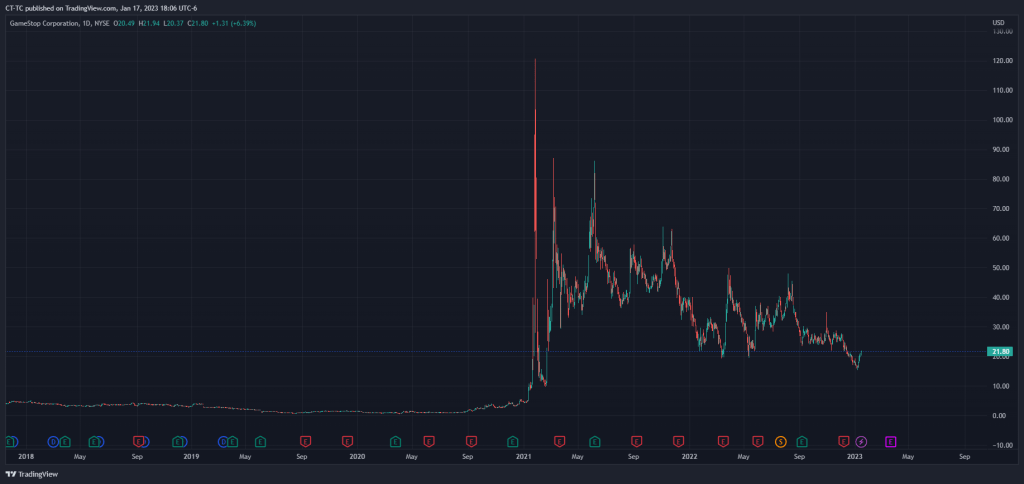Click the 2021 label on time axis

click(523, 456)
